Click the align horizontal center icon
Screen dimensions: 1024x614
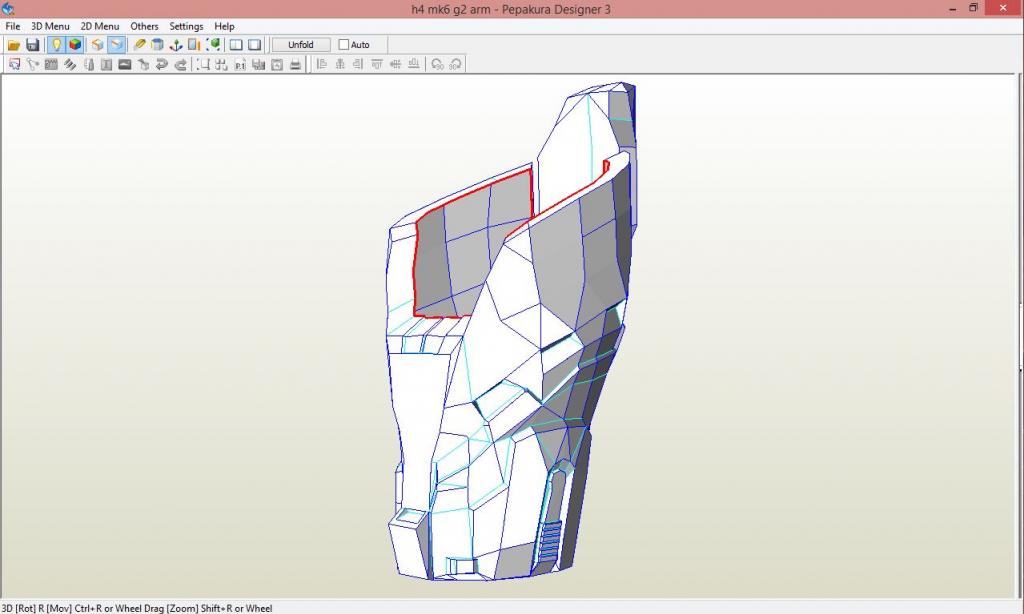[x=340, y=64]
